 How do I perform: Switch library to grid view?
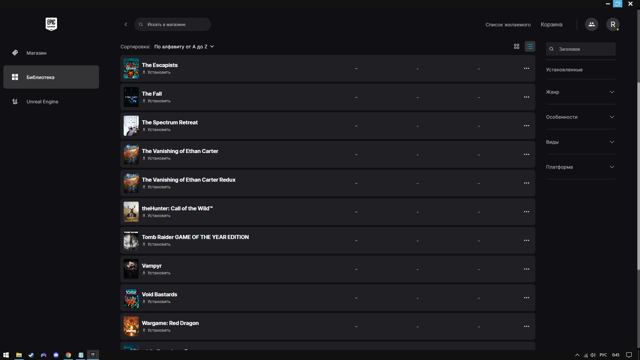tap(516, 47)
